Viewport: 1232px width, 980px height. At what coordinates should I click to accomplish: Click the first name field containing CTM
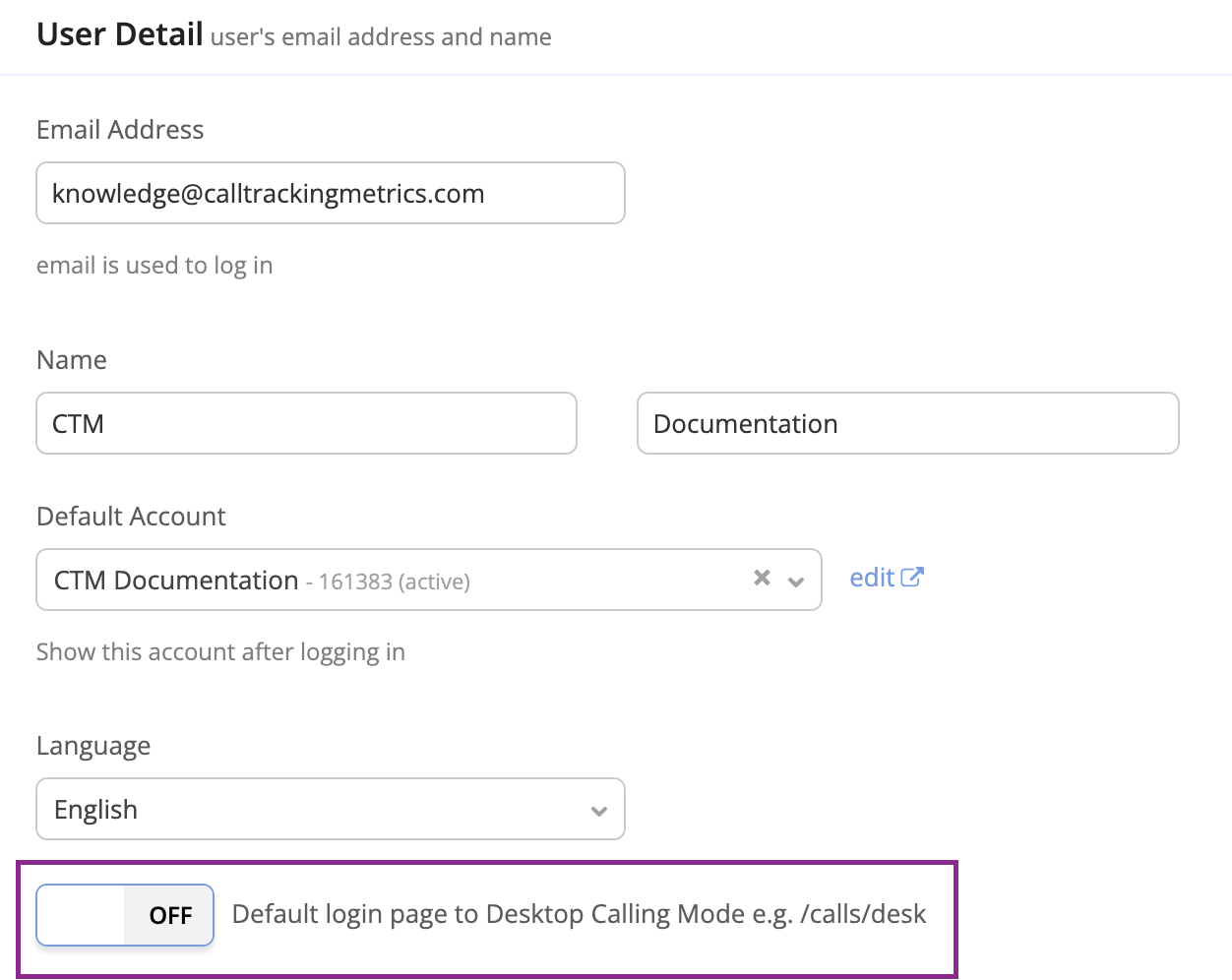click(x=306, y=424)
